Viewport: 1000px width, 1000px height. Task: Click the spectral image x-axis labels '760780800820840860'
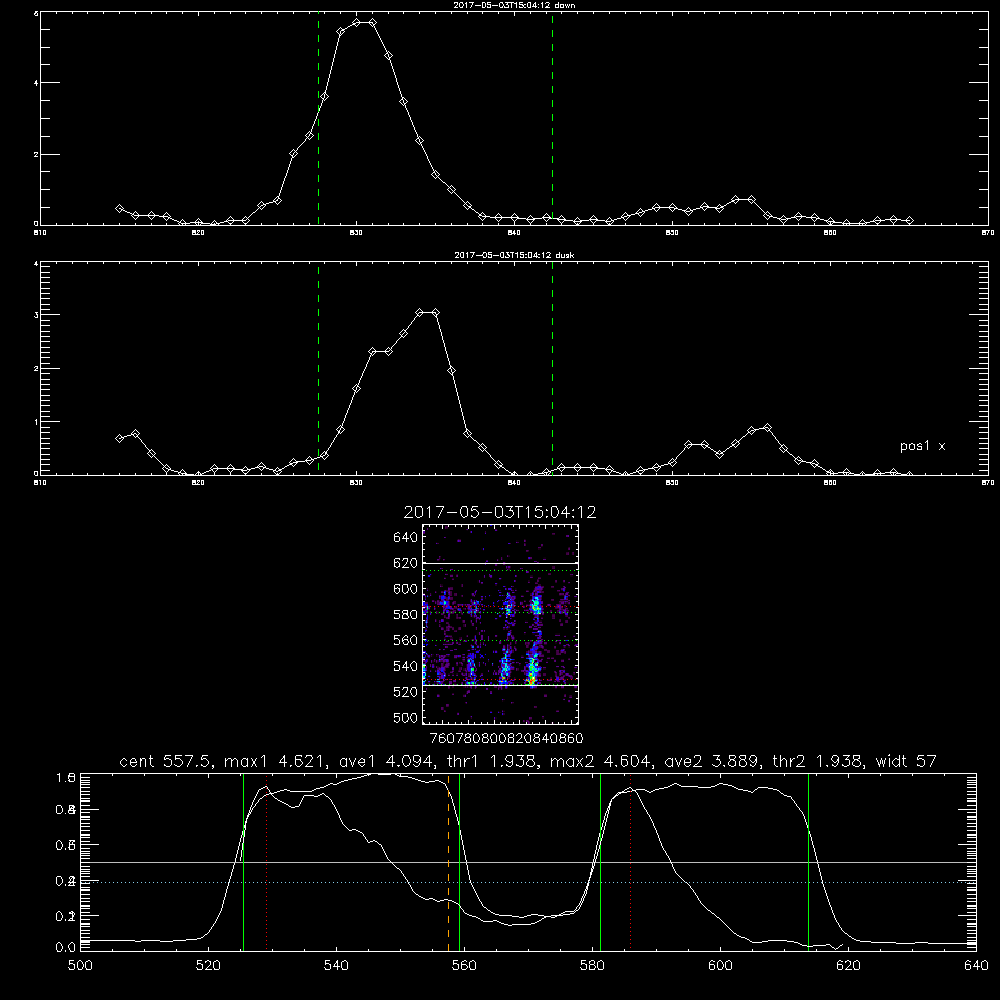click(x=506, y=739)
